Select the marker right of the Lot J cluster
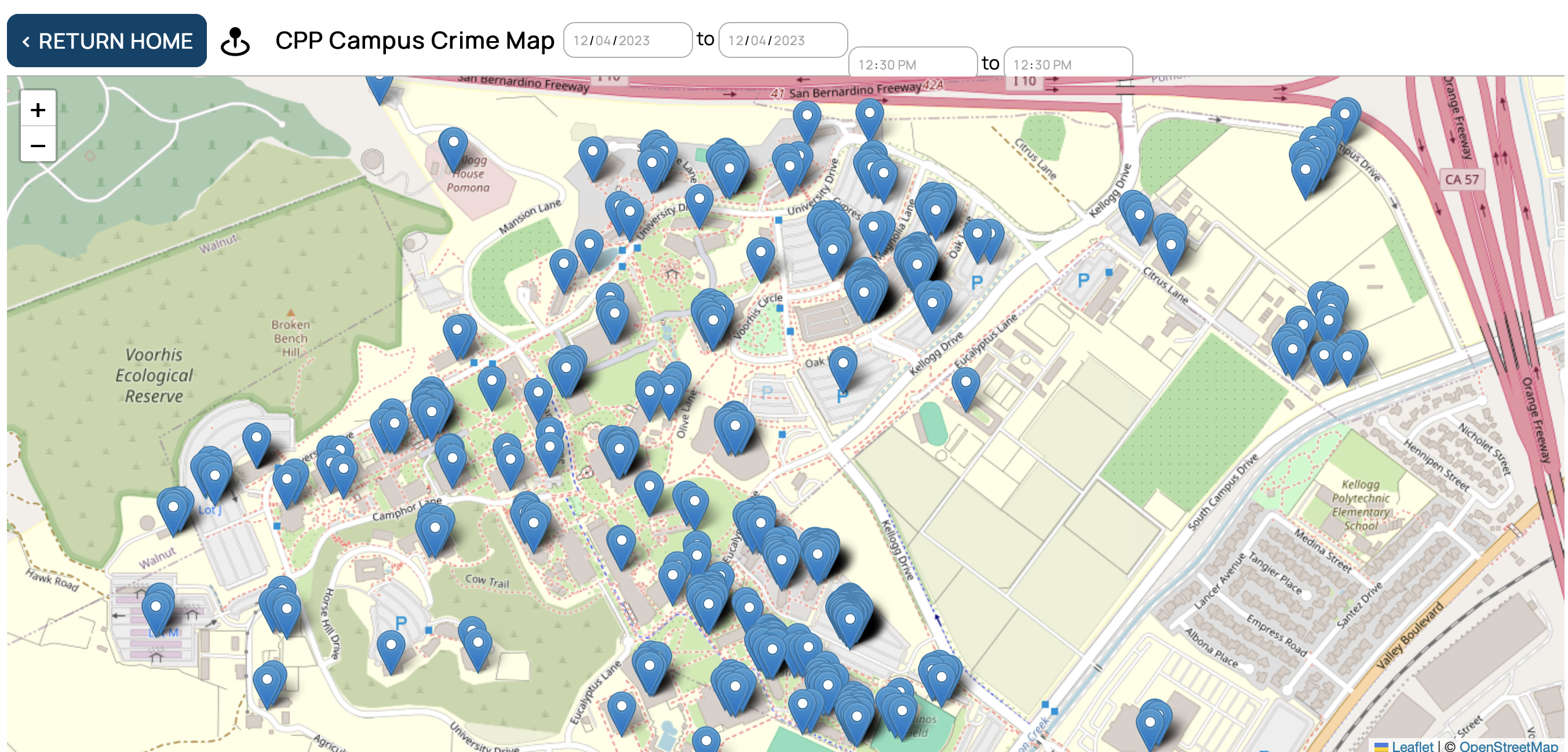 coord(256,445)
